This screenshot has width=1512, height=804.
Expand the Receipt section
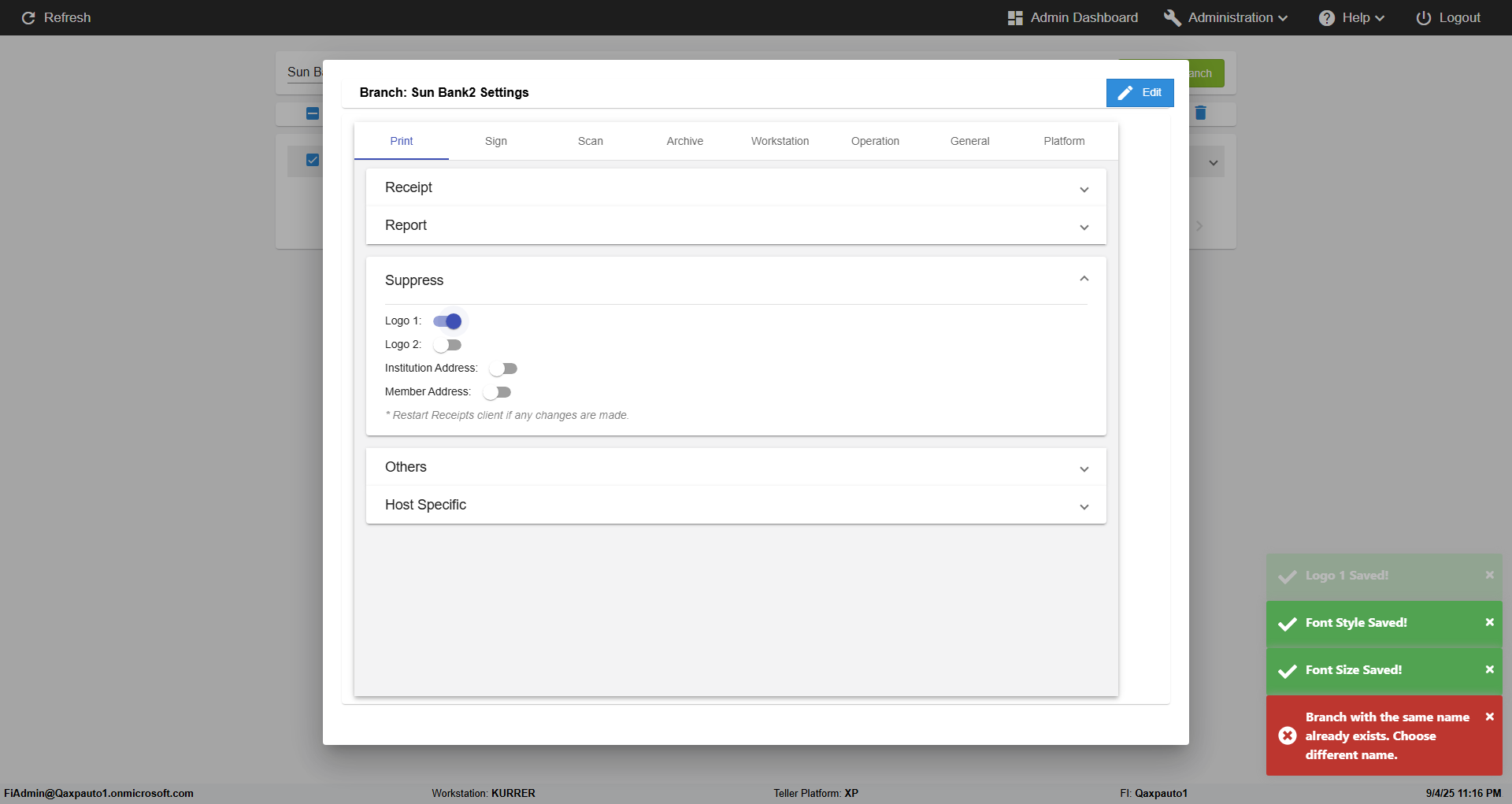tap(1084, 189)
